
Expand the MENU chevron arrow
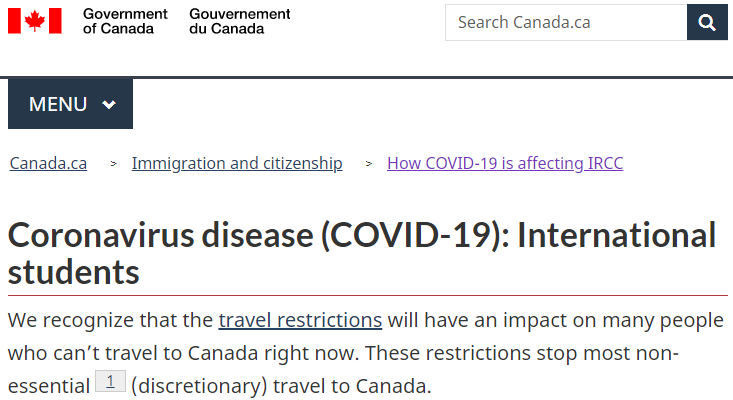(109, 105)
